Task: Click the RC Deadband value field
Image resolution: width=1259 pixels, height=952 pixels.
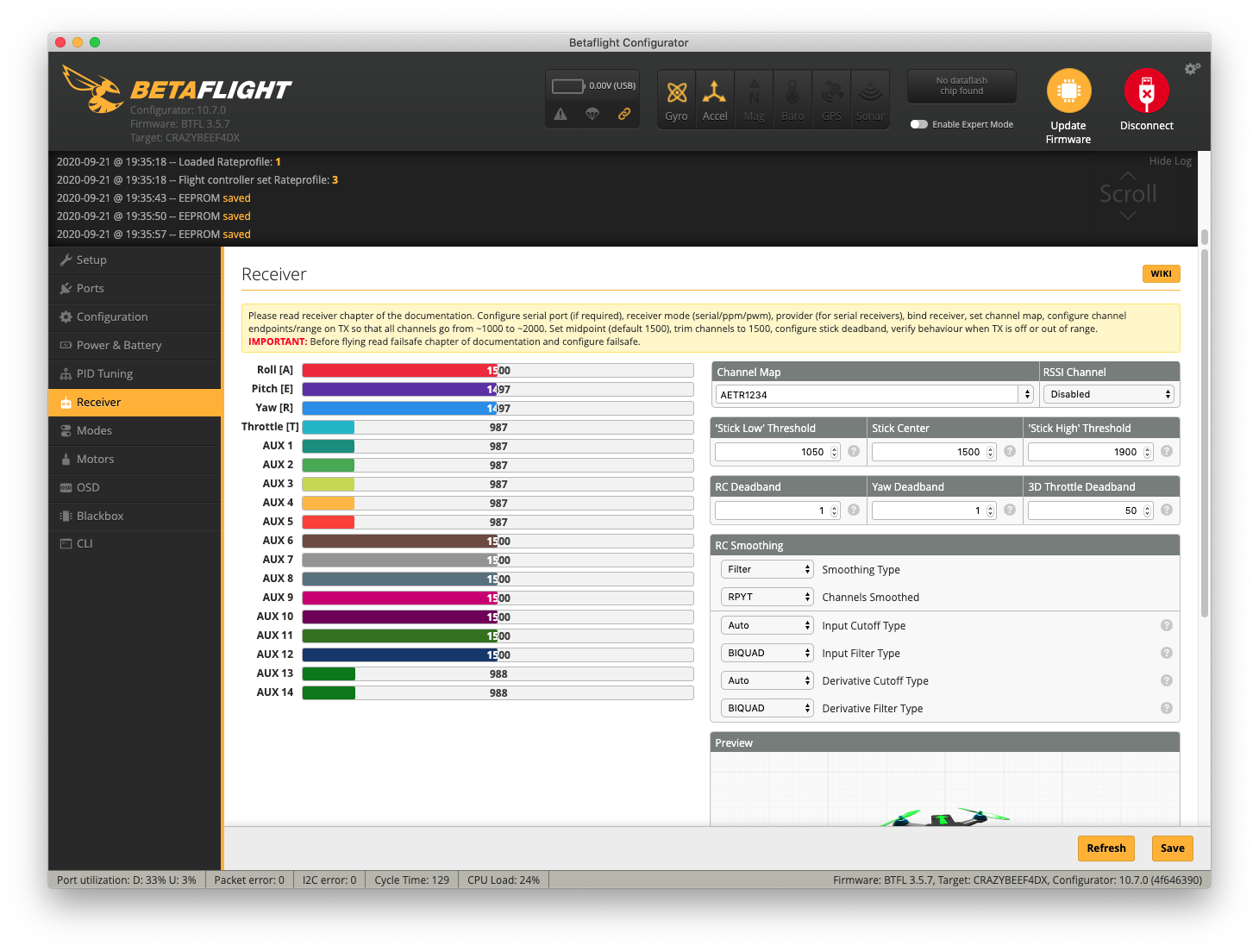Action: pos(777,510)
